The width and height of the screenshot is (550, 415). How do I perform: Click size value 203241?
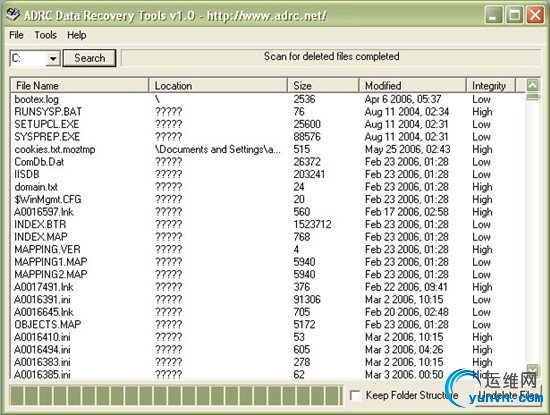point(309,174)
